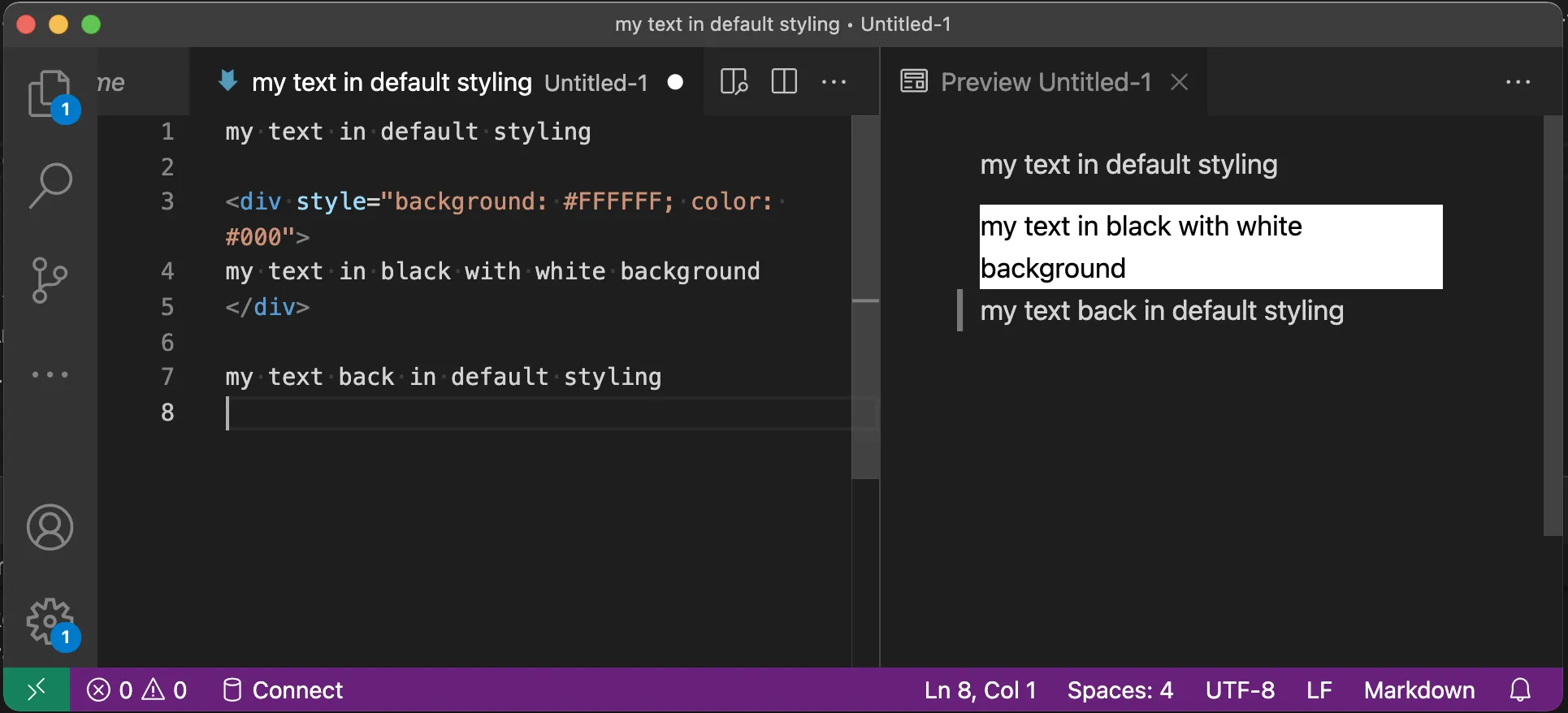Click 'my text back in default styling' in preview

pyautogui.click(x=1162, y=311)
